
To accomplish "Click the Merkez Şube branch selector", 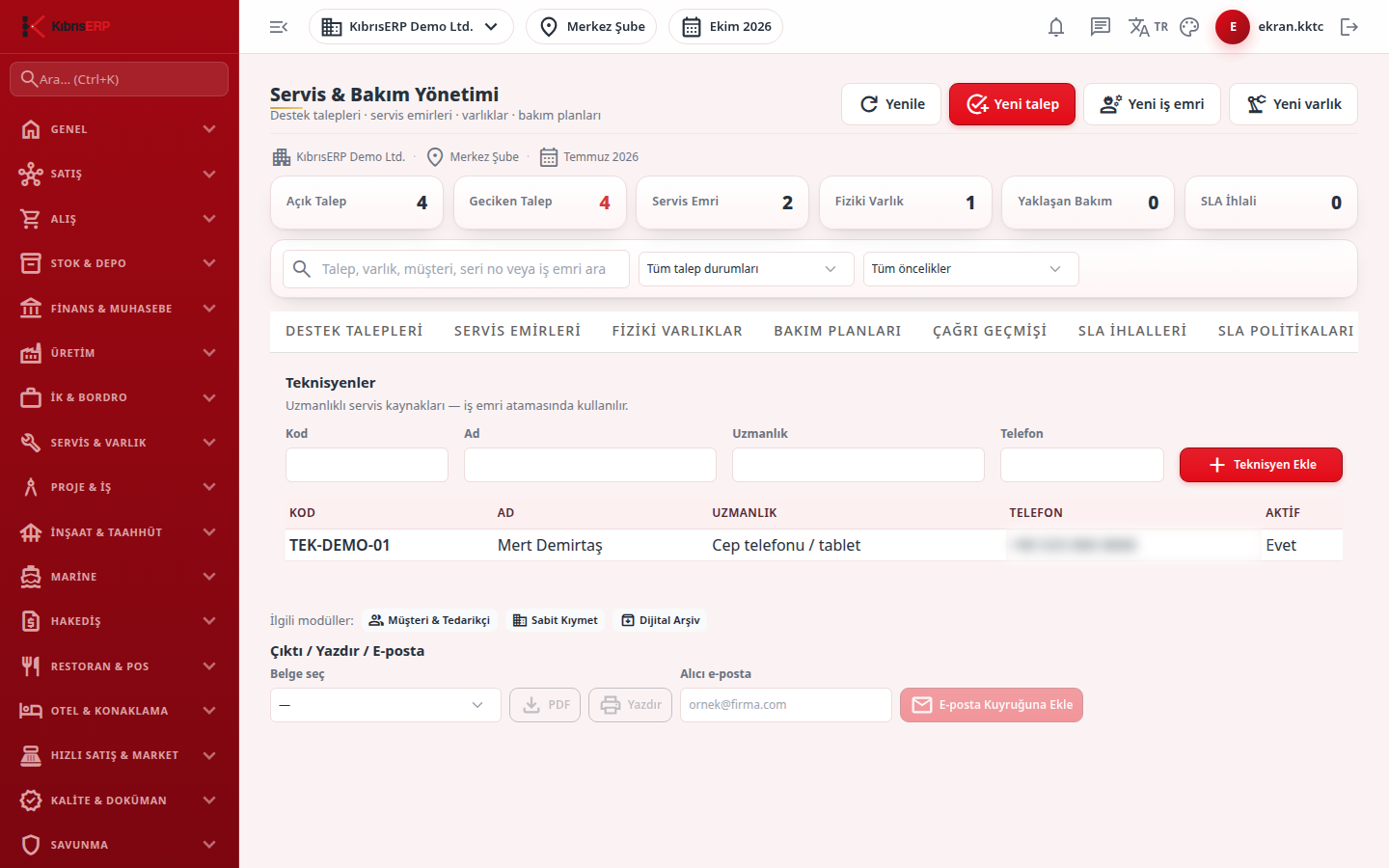I will tap(591, 27).
